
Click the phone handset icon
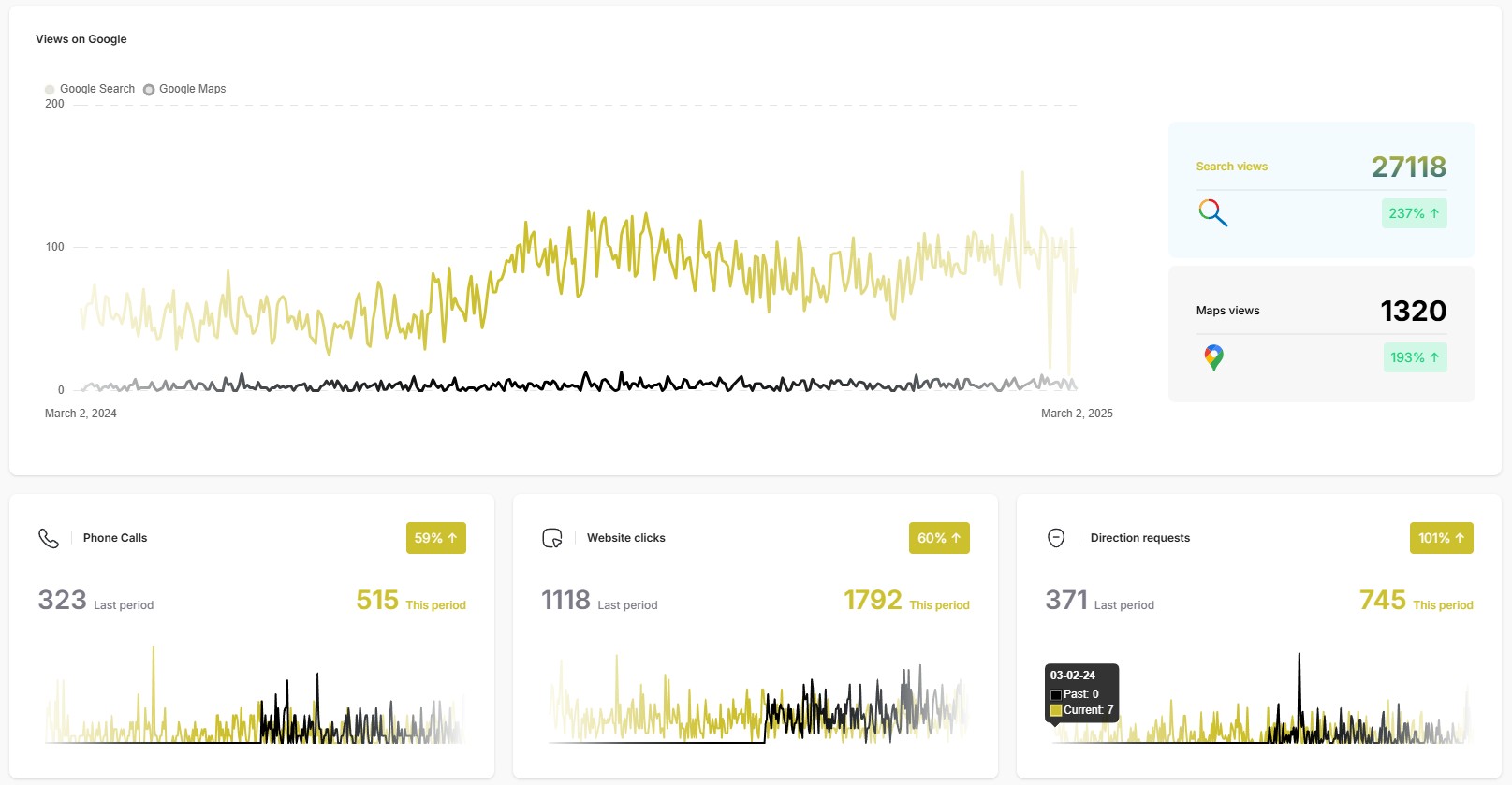point(49,538)
